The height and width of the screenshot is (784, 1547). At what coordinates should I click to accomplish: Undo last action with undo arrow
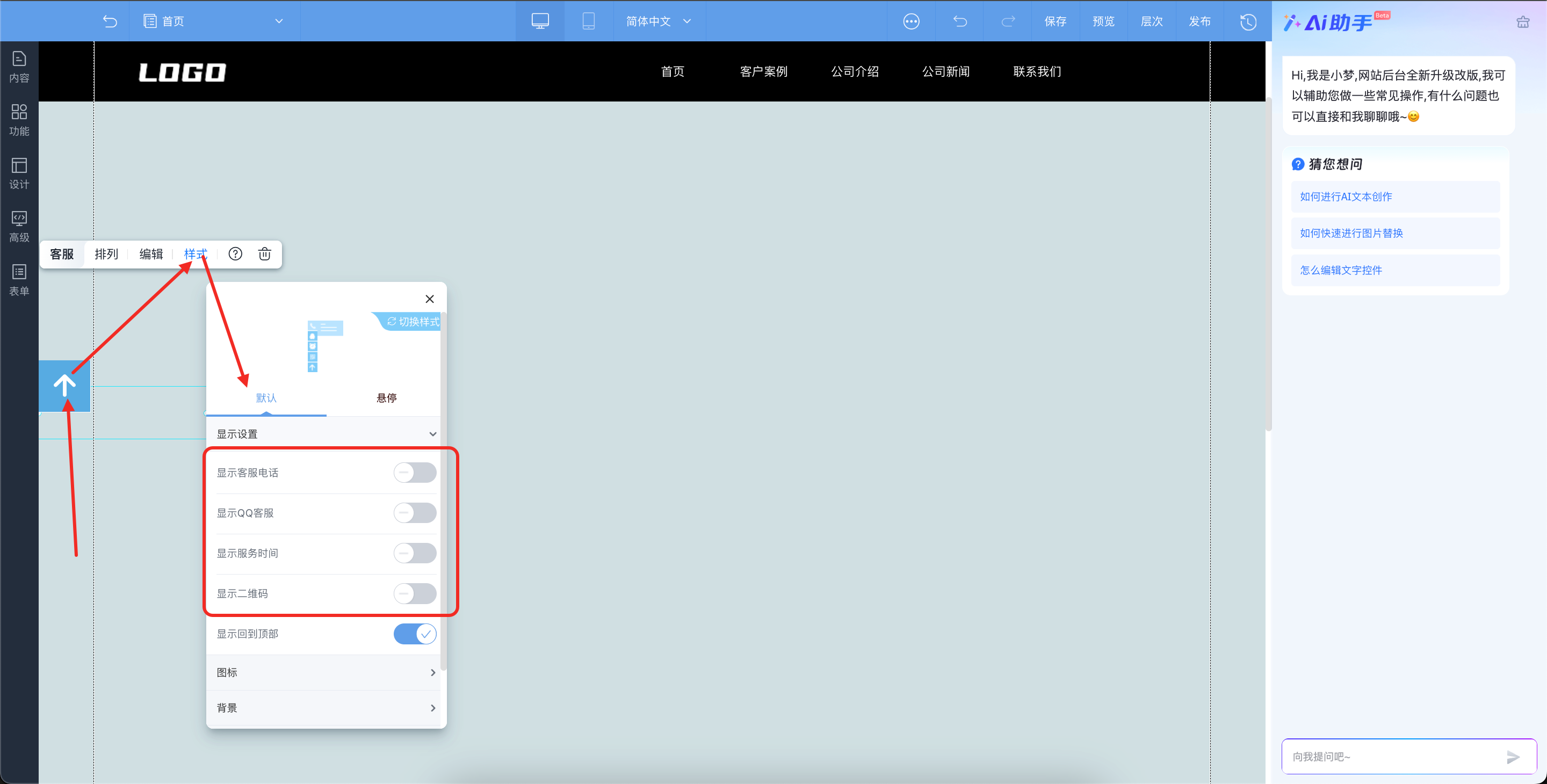pos(960,21)
